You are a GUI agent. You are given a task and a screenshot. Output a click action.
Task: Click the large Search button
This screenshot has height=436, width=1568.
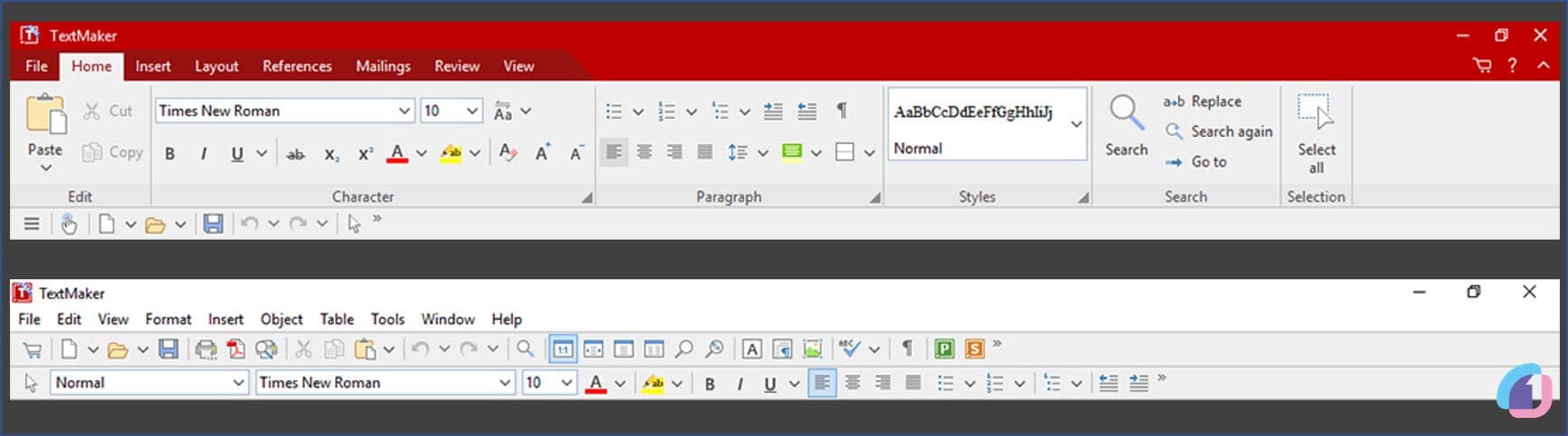click(x=1126, y=126)
